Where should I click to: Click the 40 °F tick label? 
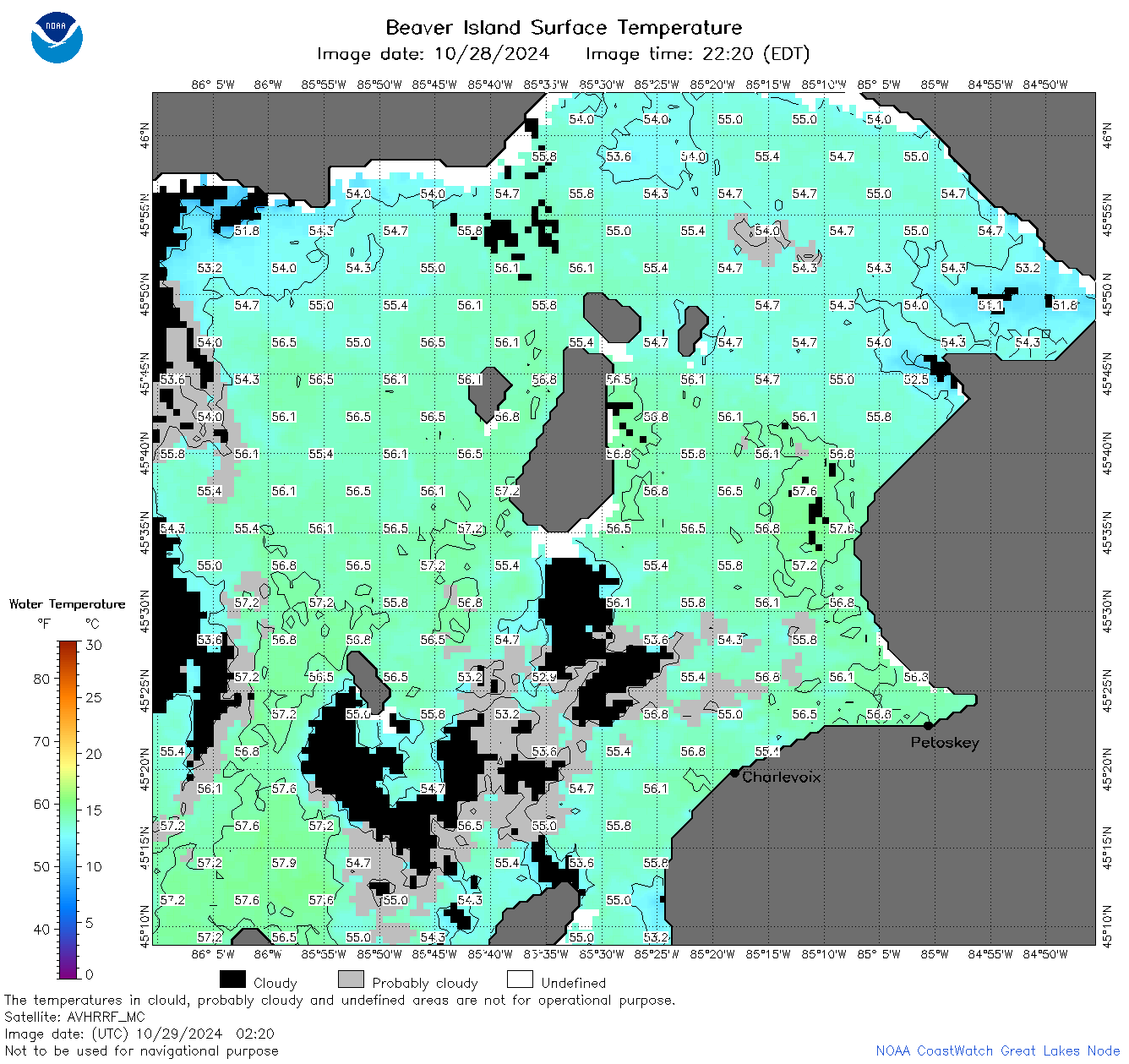coord(41,929)
